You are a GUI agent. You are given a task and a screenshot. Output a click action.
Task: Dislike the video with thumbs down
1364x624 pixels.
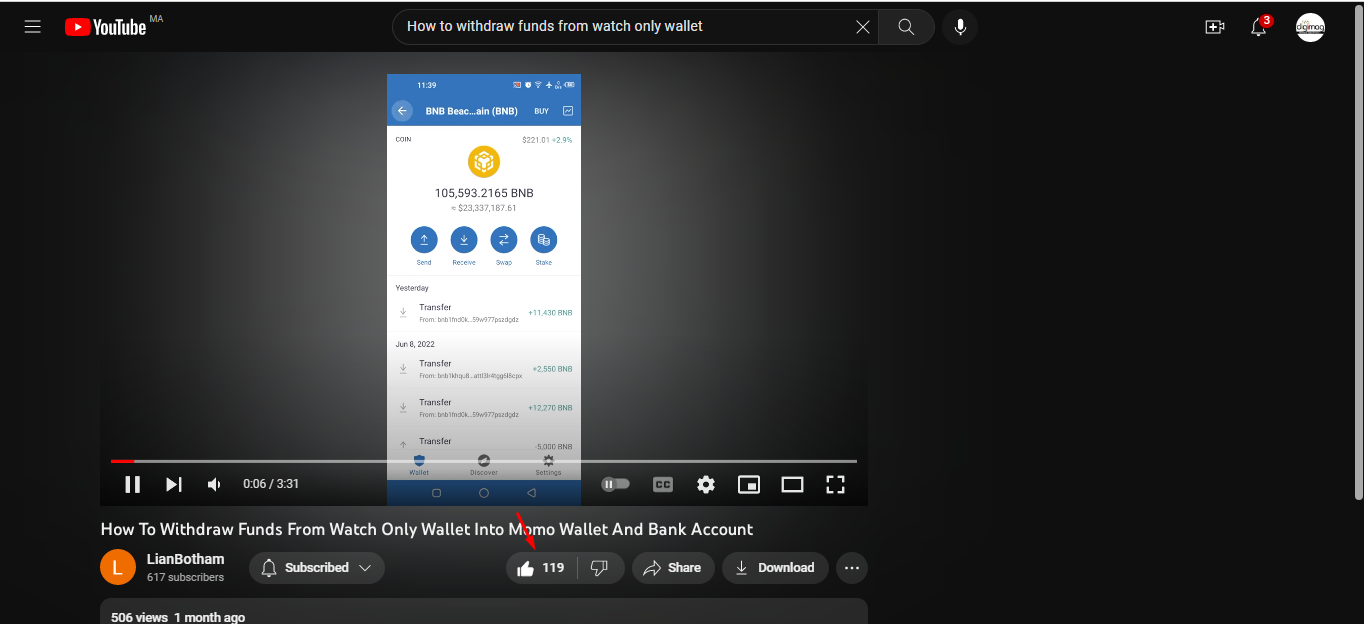click(600, 568)
